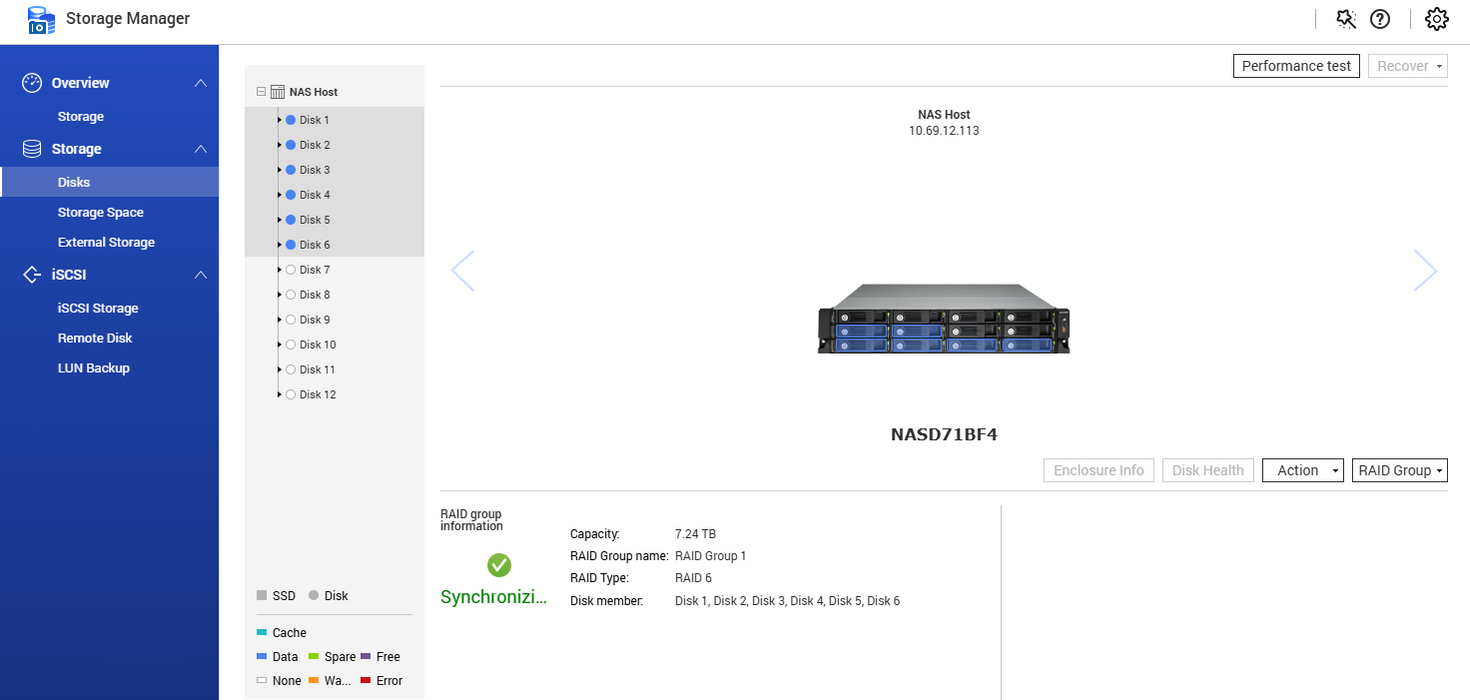This screenshot has height=700, width=1470.
Task: Click the empty status circle of Disk 7
Action: pos(290,270)
